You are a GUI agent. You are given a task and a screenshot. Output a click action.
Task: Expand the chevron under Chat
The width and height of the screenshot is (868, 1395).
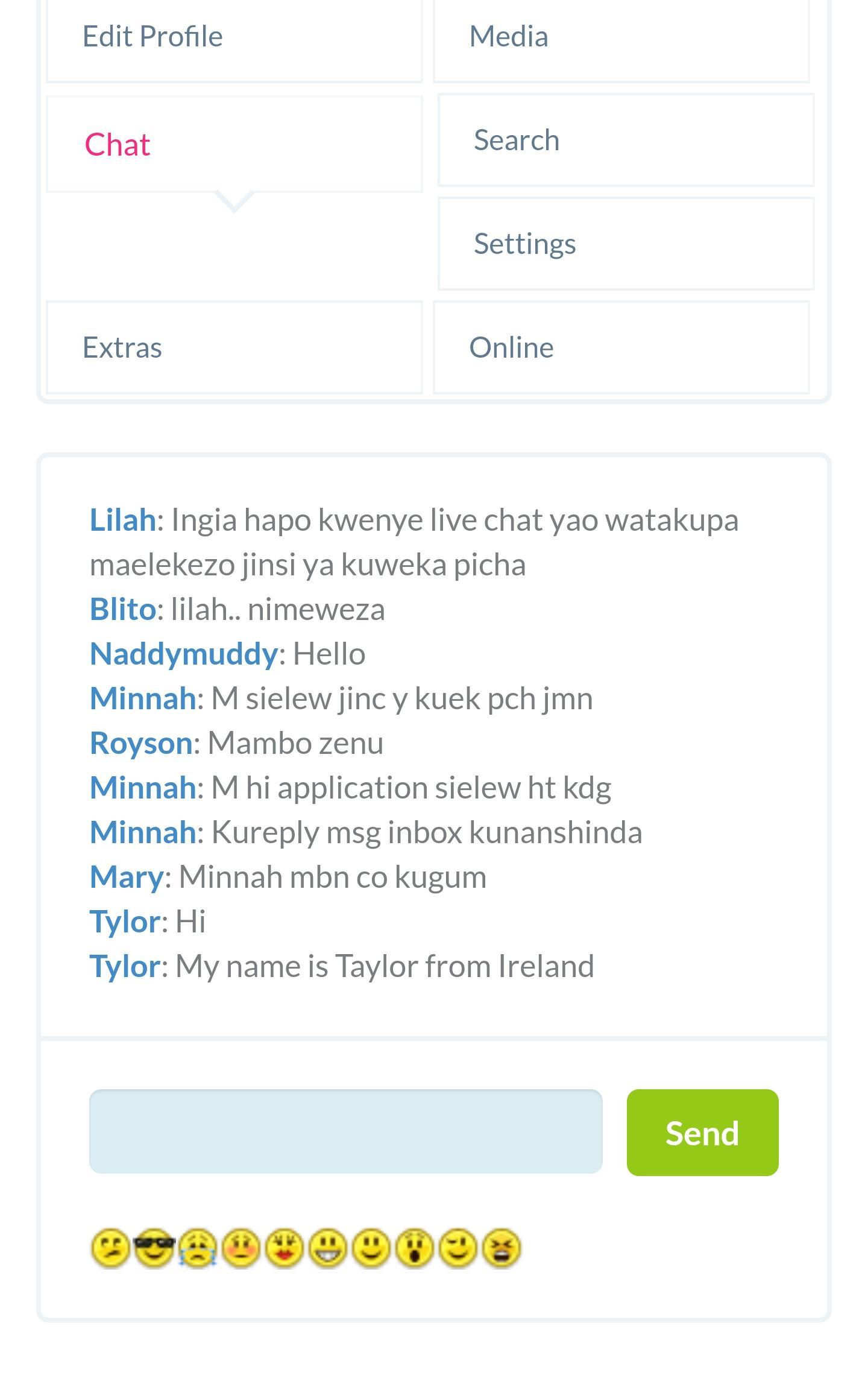(235, 202)
